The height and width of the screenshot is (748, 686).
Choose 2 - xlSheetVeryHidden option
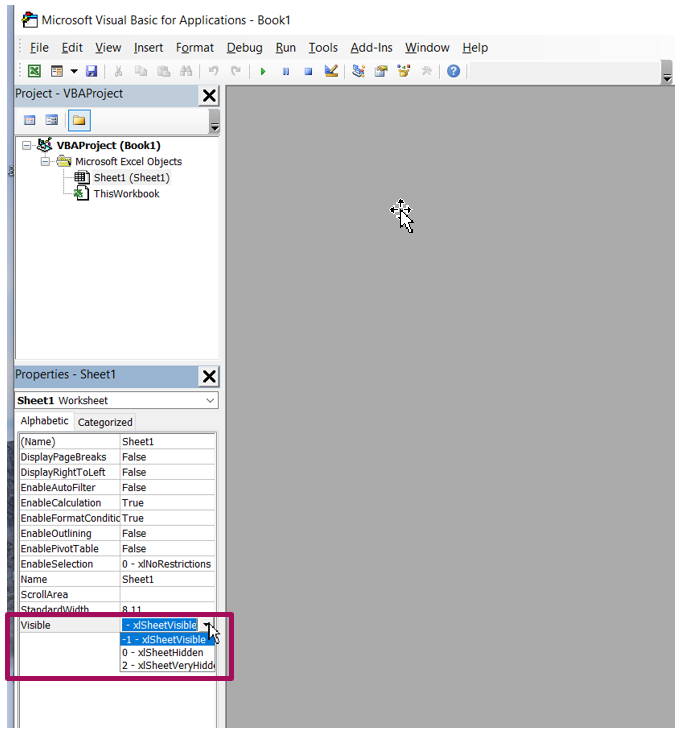[x=167, y=665]
